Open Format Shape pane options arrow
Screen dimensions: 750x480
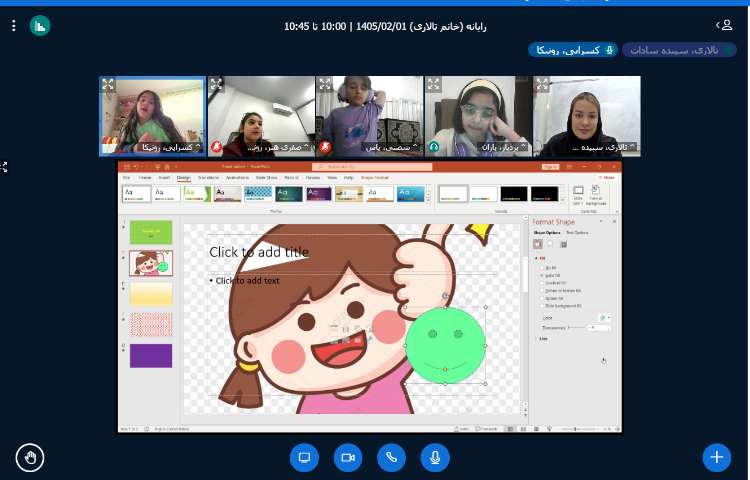601,221
